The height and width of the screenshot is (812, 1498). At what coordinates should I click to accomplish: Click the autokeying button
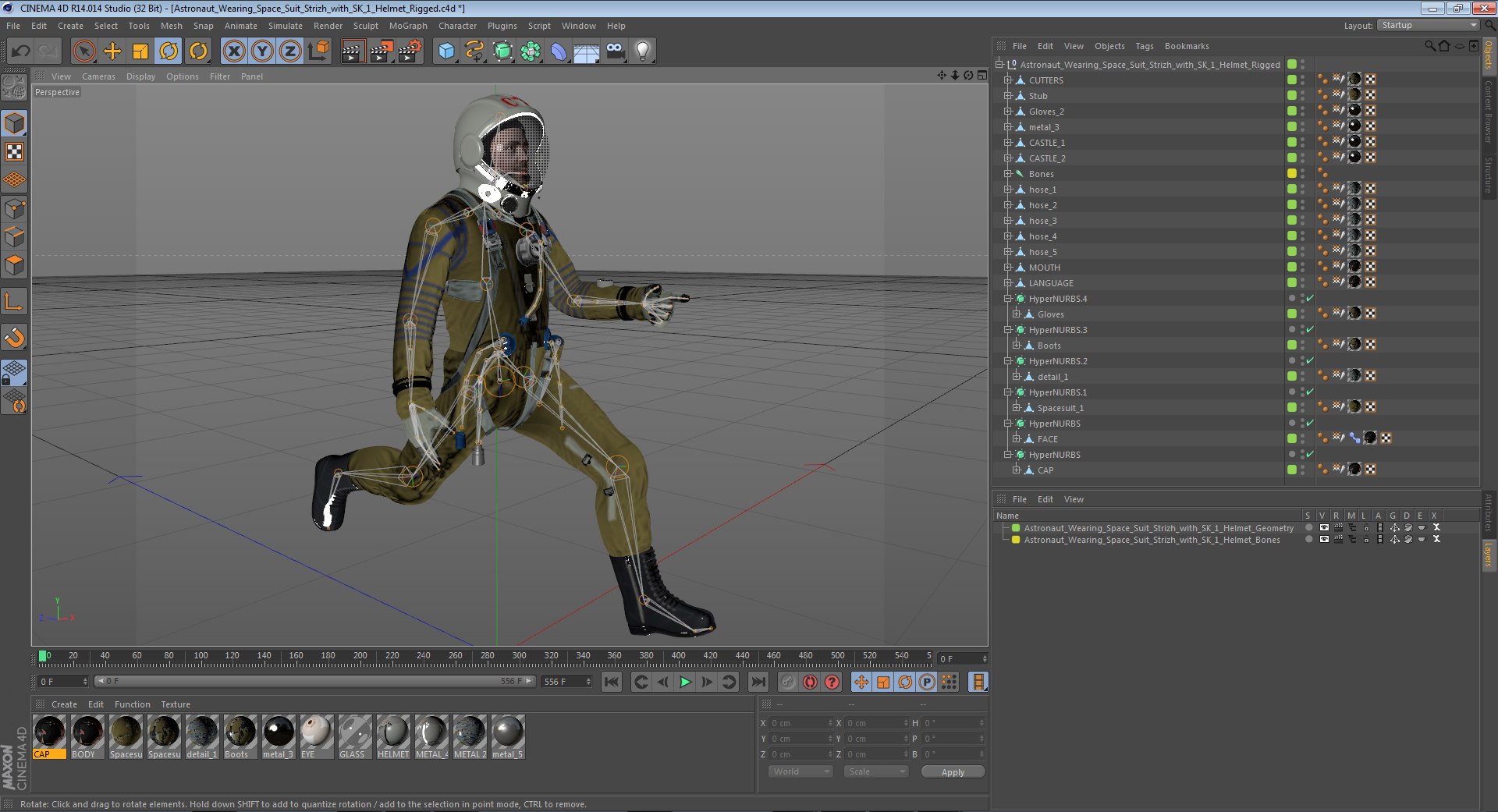(810, 683)
